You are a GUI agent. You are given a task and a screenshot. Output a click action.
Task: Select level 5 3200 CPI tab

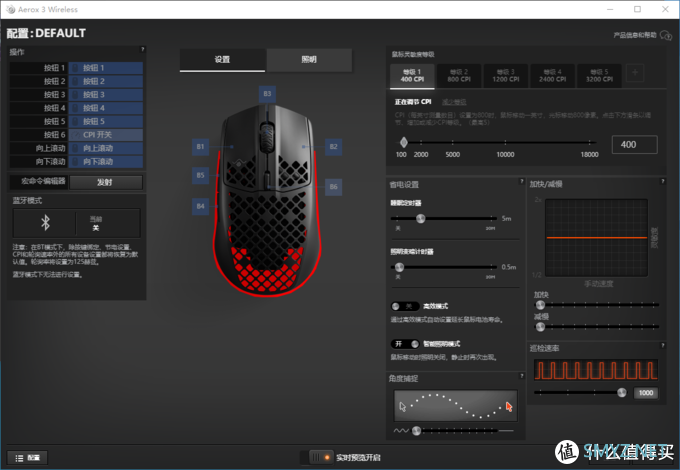pos(600,76)
